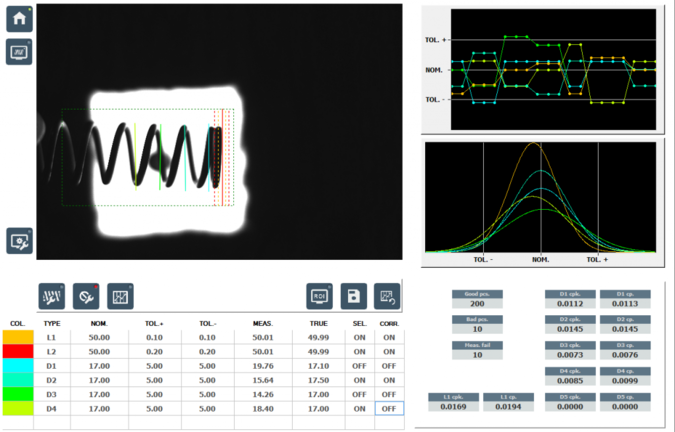
Task: Click the D4 cp. value 0.0099
Action: coord(625,381)
